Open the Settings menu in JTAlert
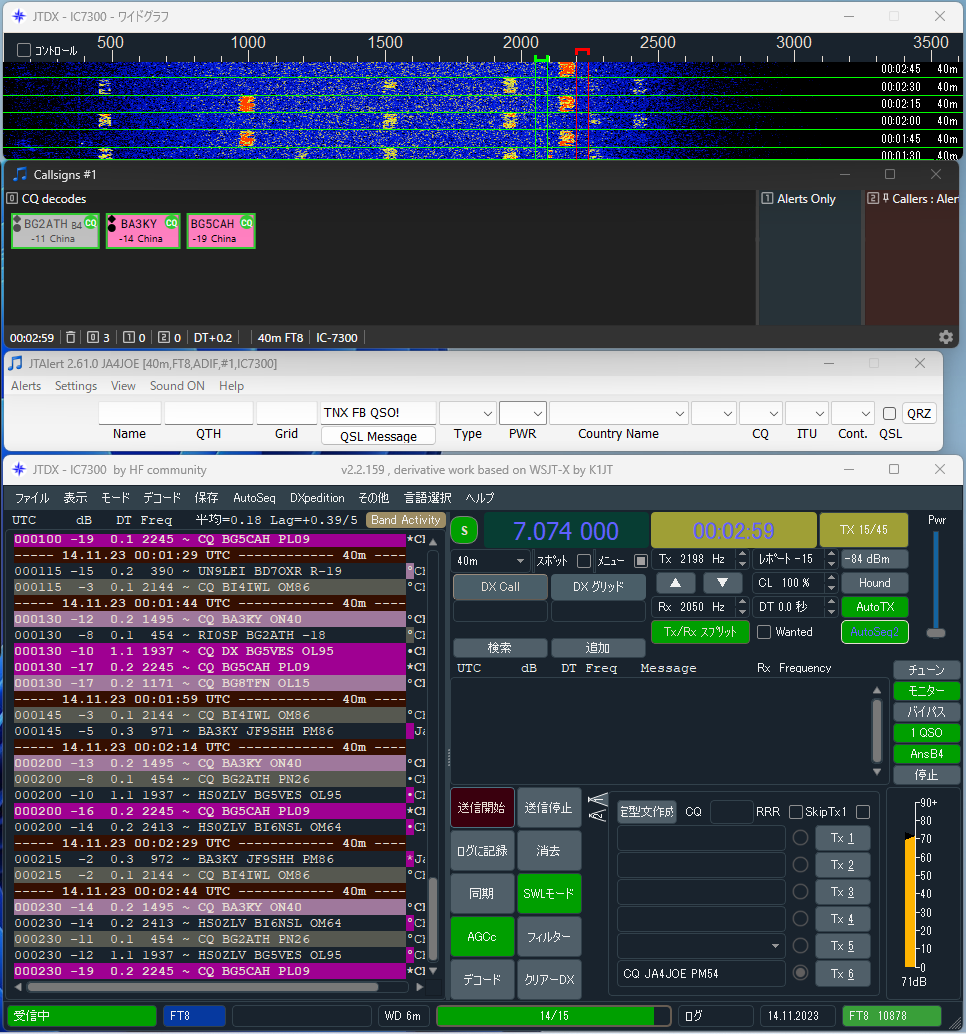This screenshot has width=966, height=1034. pos(76,386)
